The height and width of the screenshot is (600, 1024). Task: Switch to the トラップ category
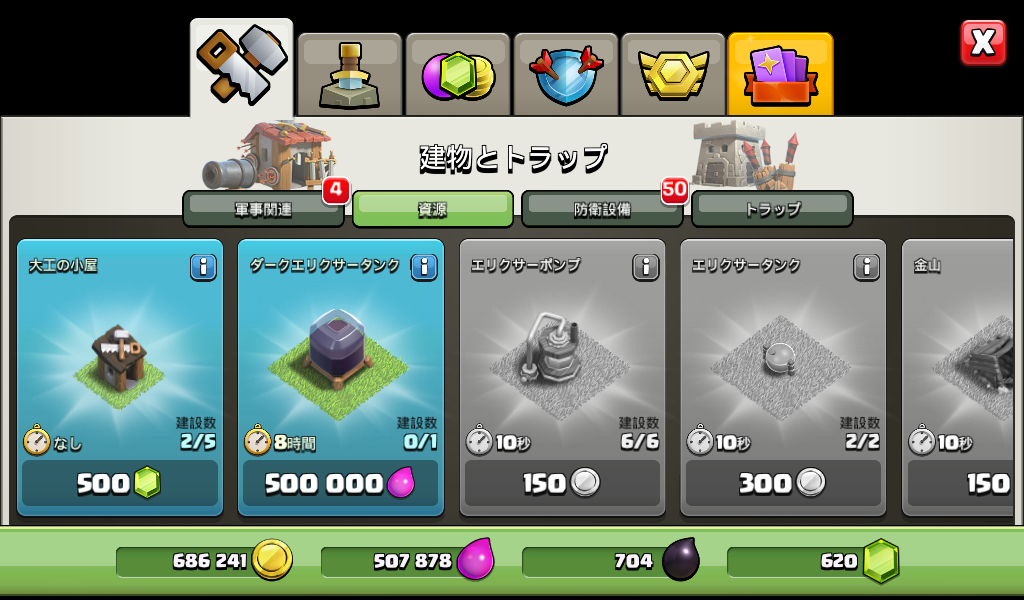[772, 209]
